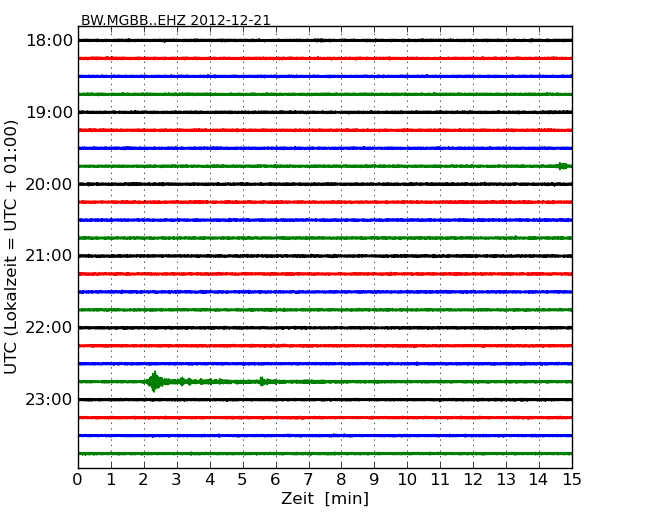The width and height of the screenshot is (650, 520).
Task: Click x-axis tick label 10
Action: (407, 480)
